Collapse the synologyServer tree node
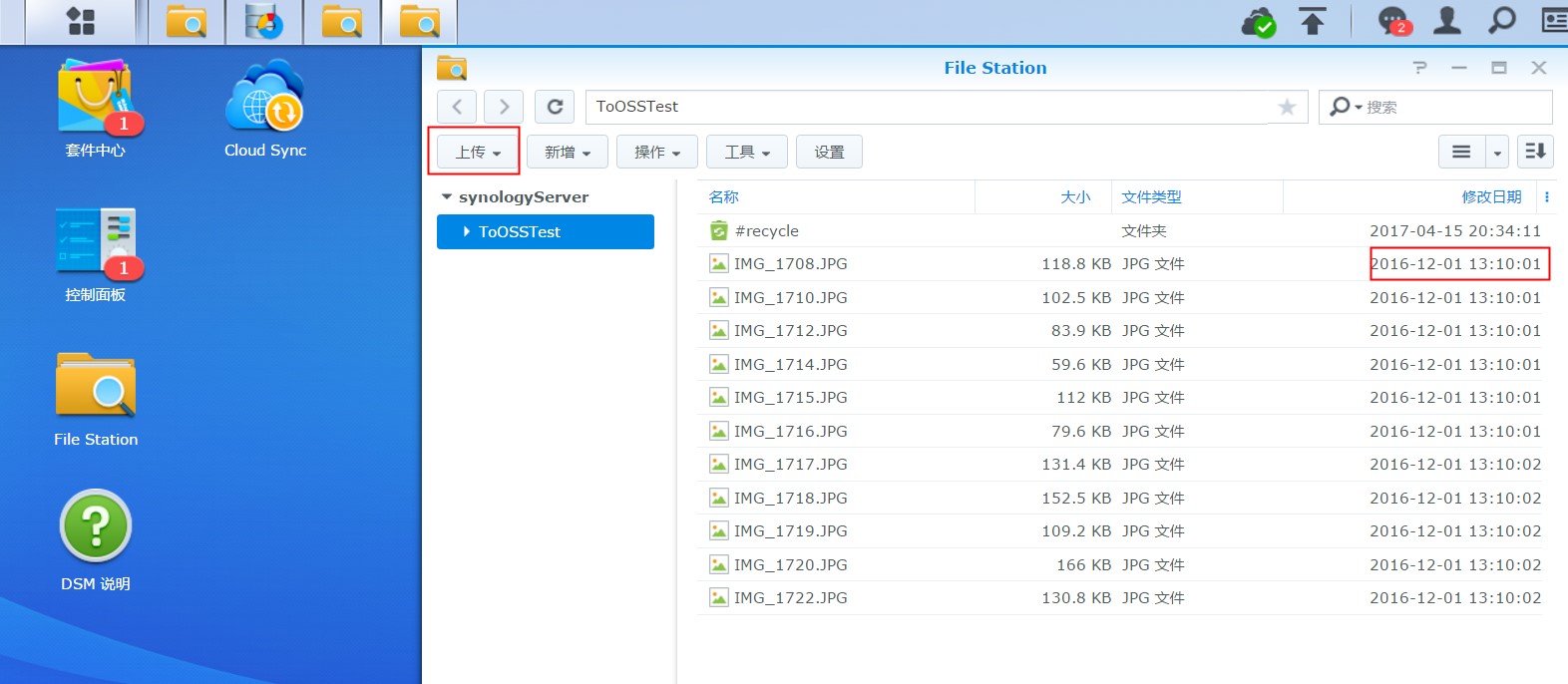The height and width of the screenshot is (684, 1568). pyautogui.click(x=447, y=197)
